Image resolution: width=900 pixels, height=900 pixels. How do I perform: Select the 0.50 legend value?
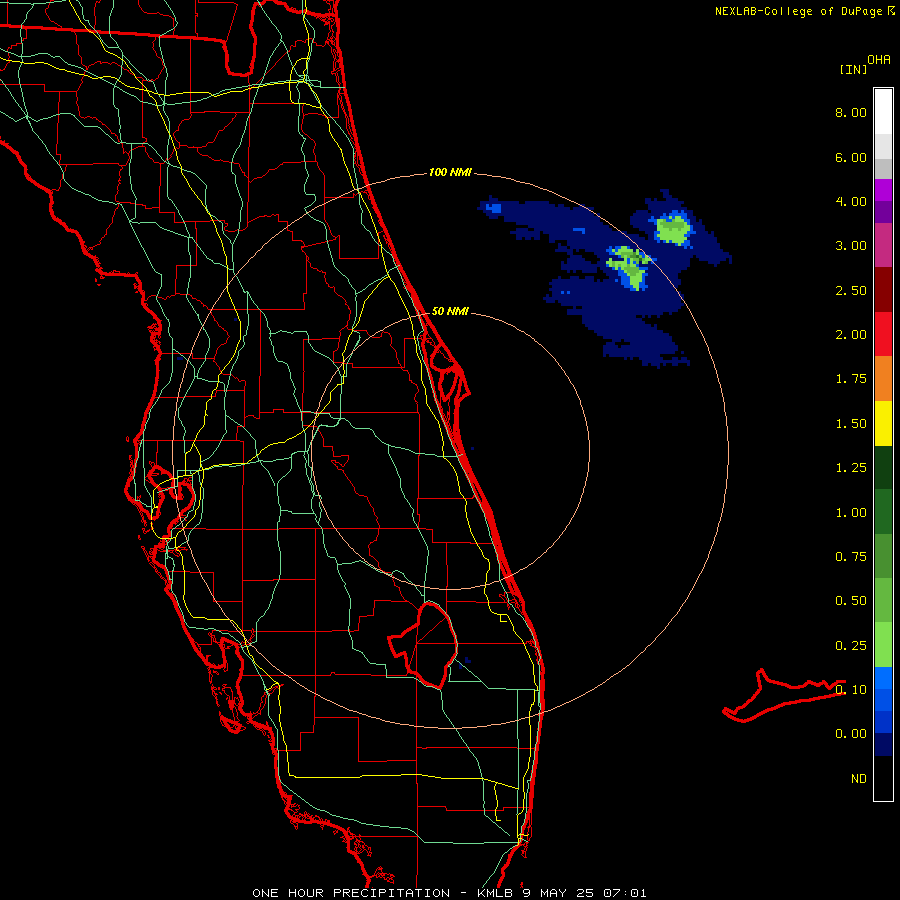click(x=851, y=601)
